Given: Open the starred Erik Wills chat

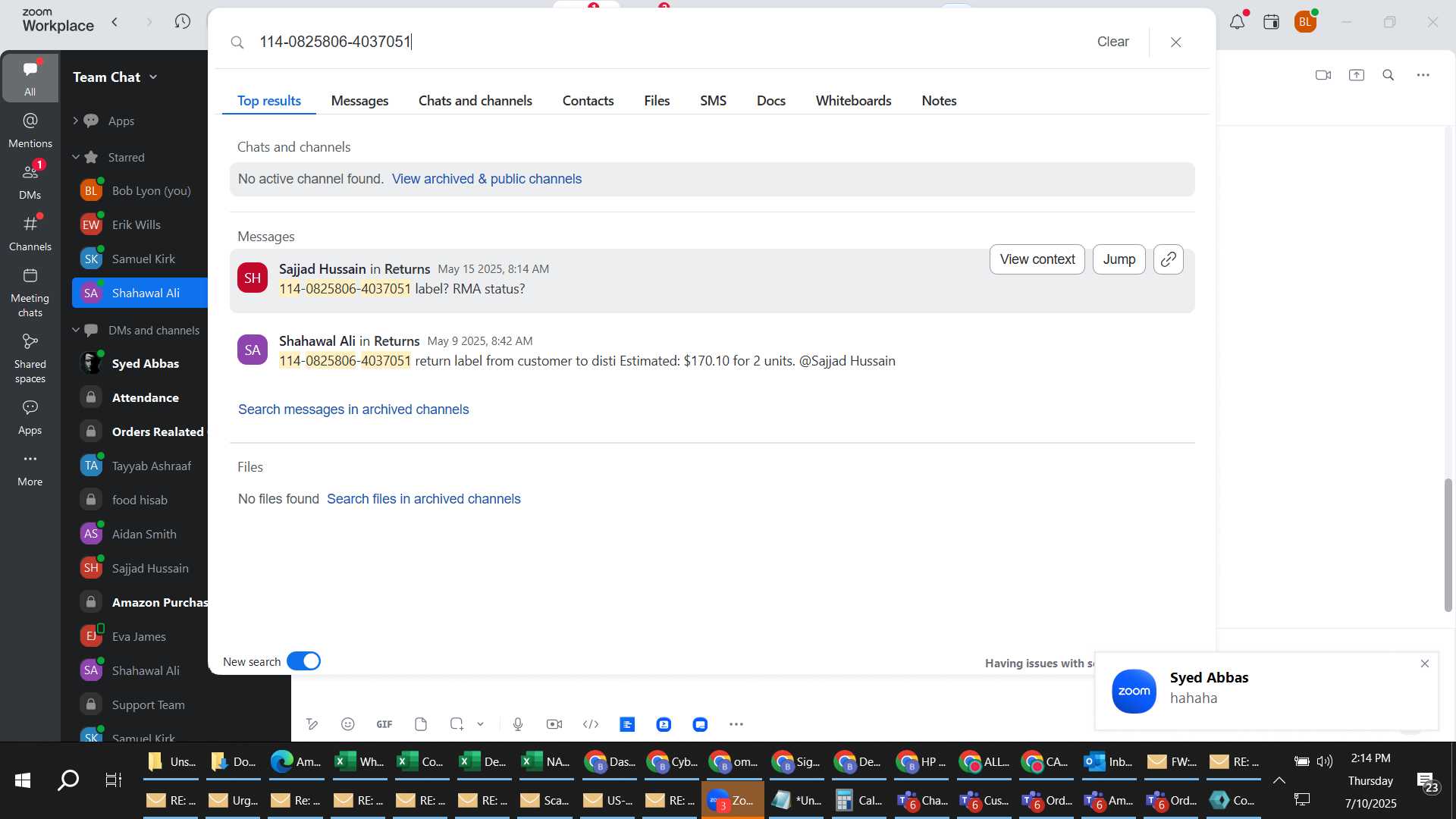Looking at the screenshot, I should click(136, 224).
